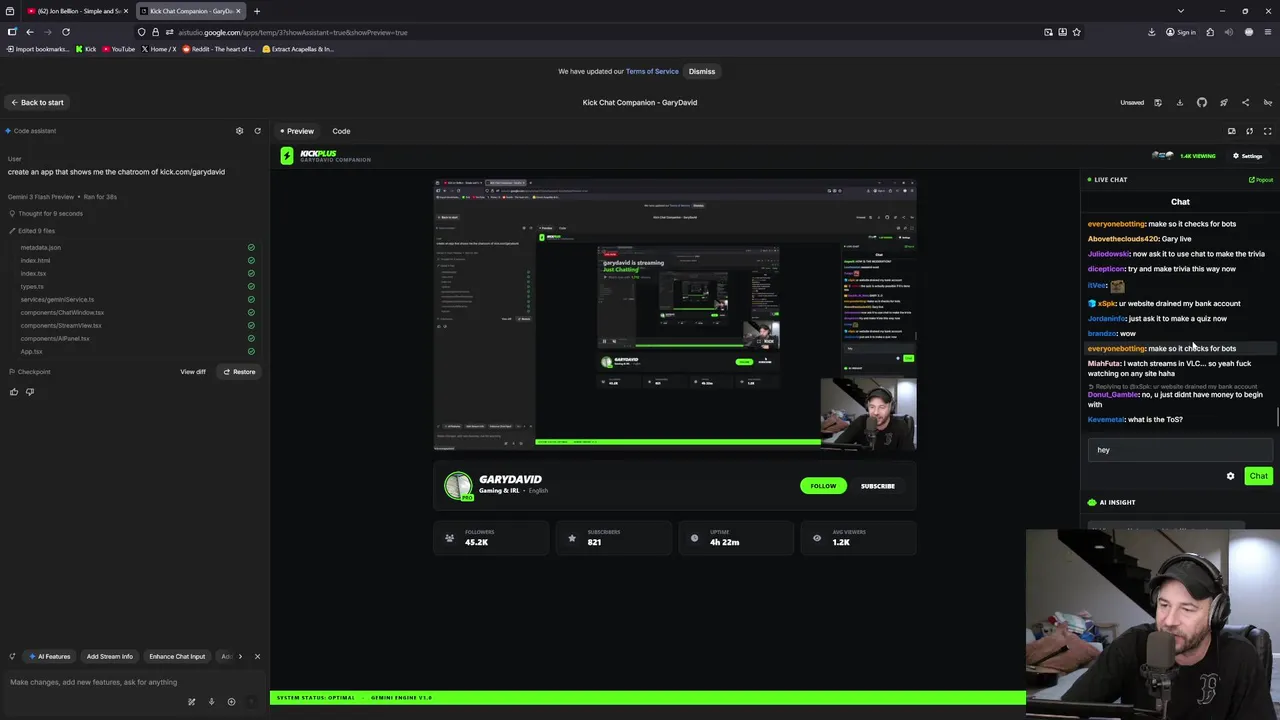1280x720 pixels.
Task: Dismiss the terms update banner
Action: (702, 71)
